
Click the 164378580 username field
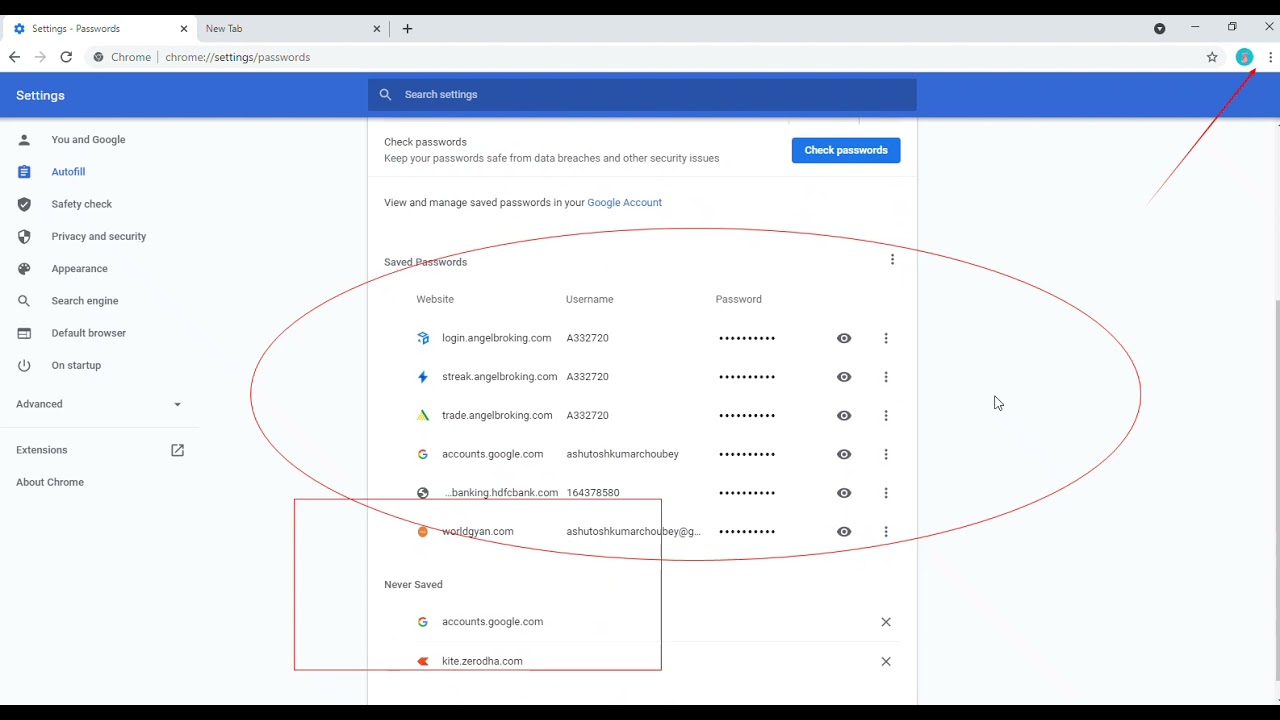(x=593, y=493)
